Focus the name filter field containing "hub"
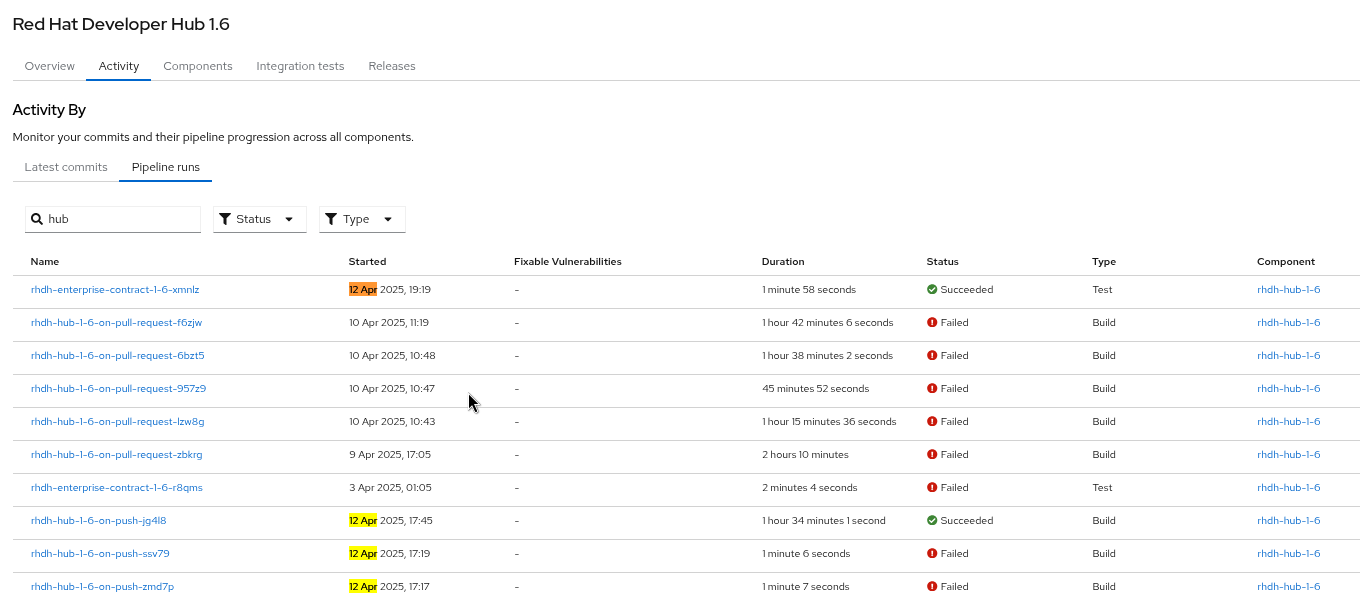Screen dimensions: 1360x604 [x=122, y=219]
